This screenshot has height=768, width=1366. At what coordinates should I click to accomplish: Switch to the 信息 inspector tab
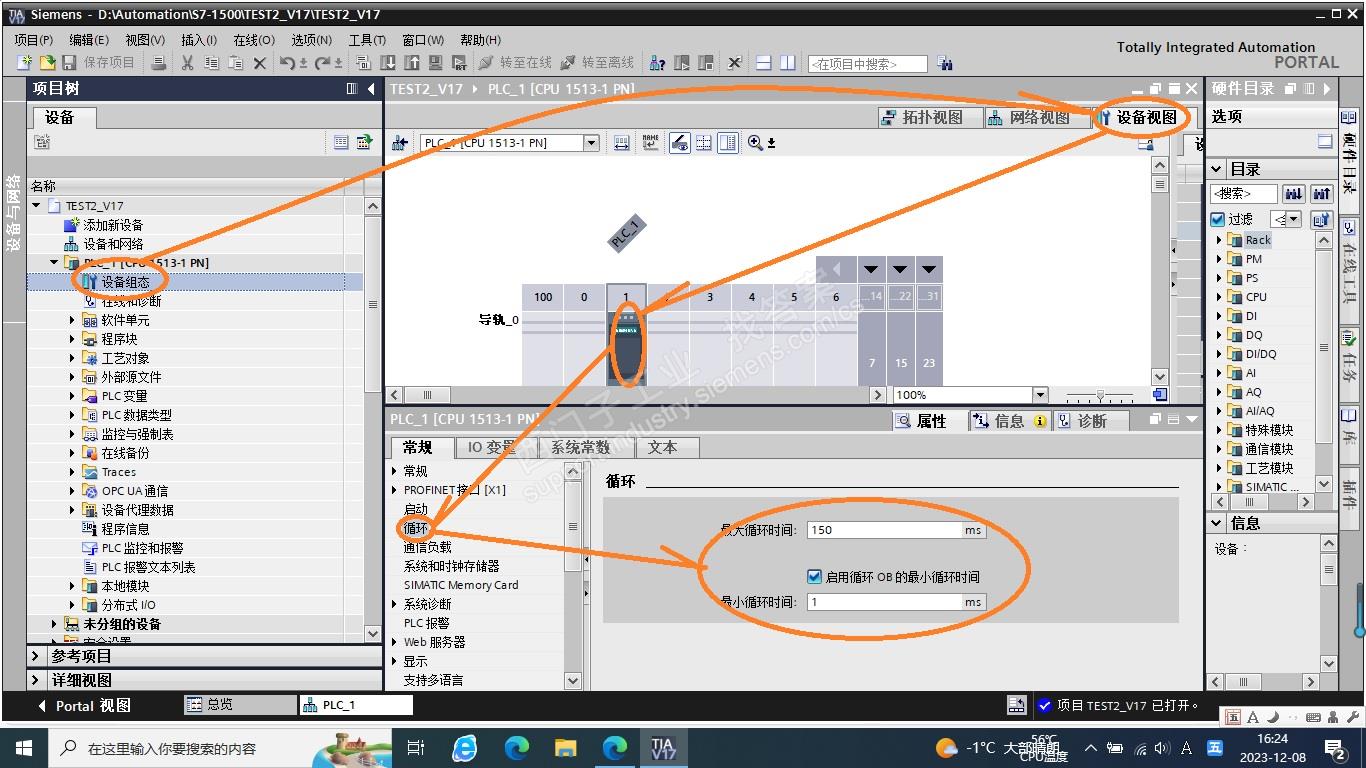click(1009, 421)
